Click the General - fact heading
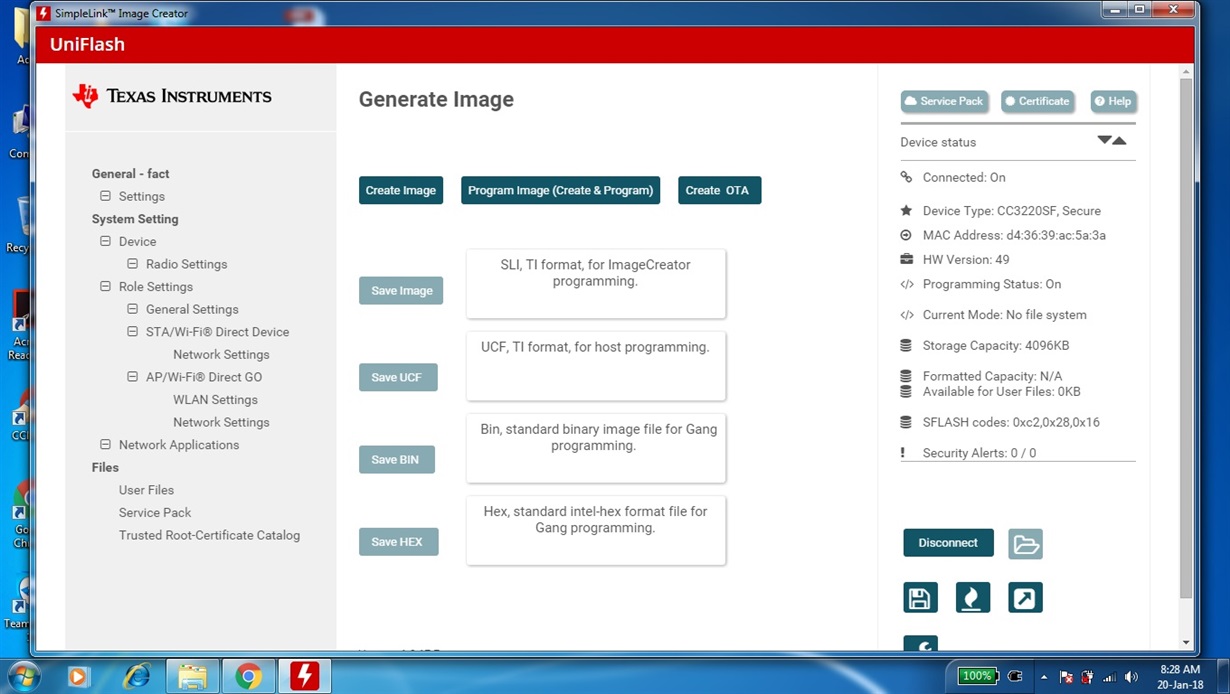The image size is (1230, 694). click(x=130, y=174)
